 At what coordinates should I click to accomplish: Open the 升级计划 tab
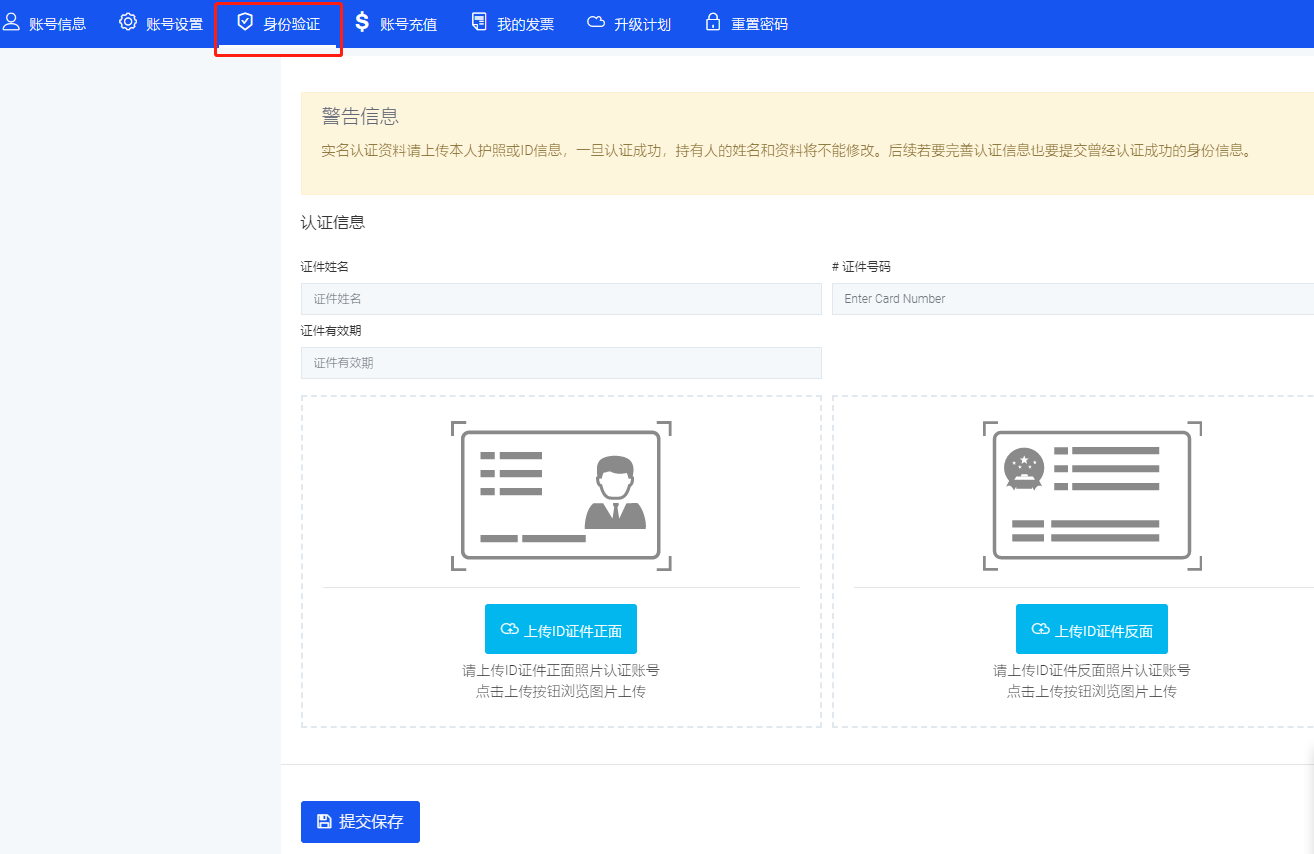coord(629,23)
